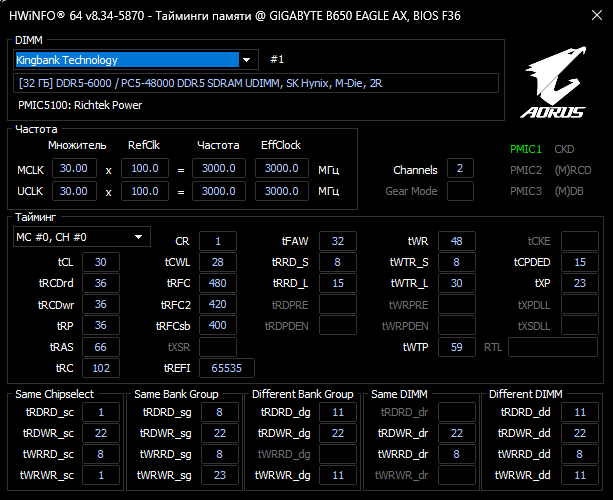The height and width of the screenshot is (500, 613).
Task: Click the tRFC value 480
Action: (218, 283)
